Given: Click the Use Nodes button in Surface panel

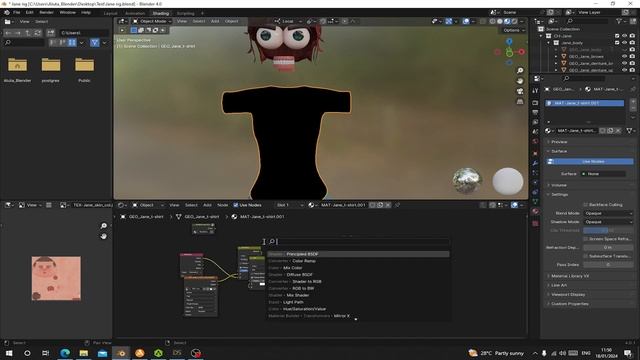Looking at the screenshot, I should (590, 162).
